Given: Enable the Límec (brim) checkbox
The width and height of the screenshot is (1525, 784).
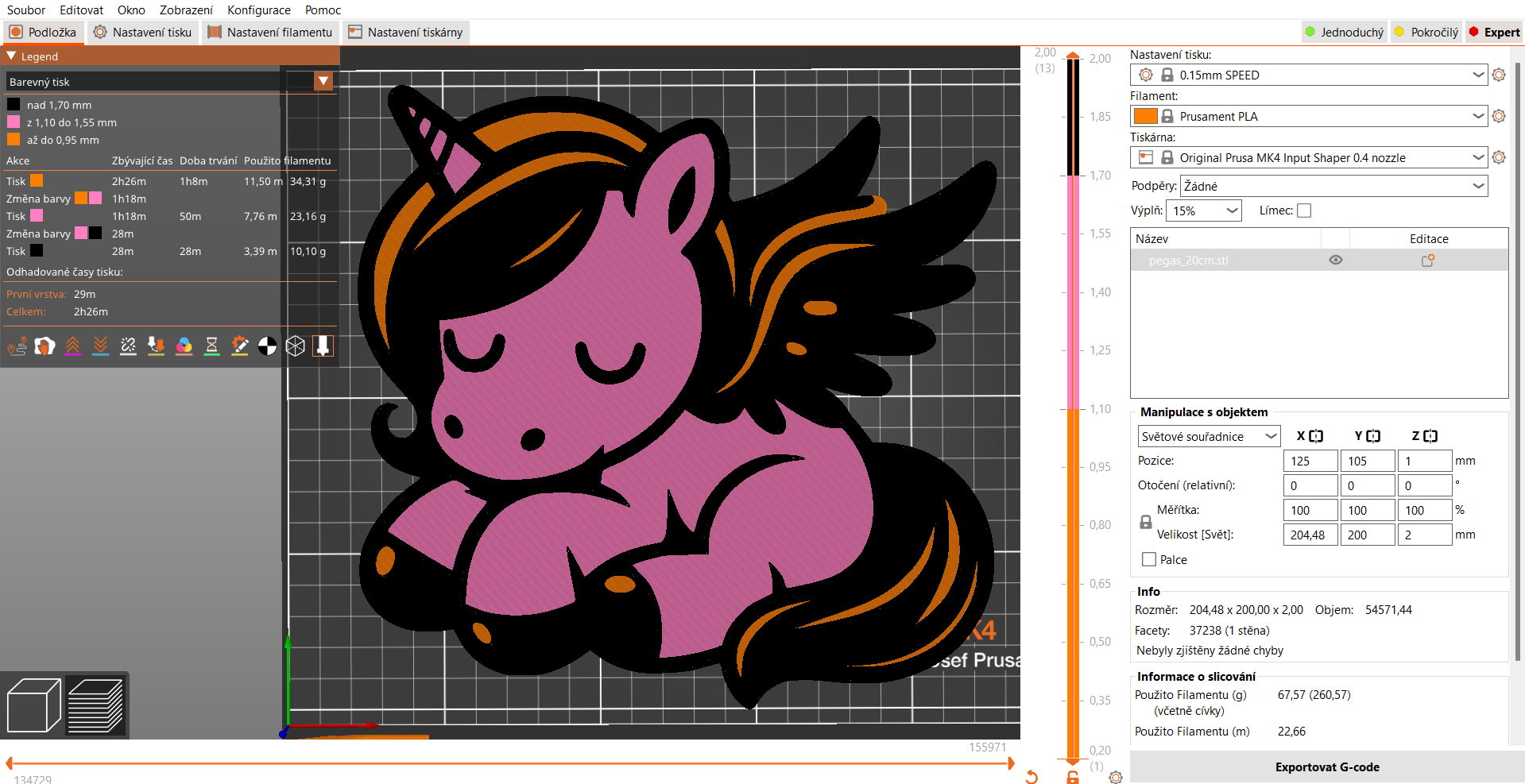Looking at the screenshot, I should (x=1304, y=210).
